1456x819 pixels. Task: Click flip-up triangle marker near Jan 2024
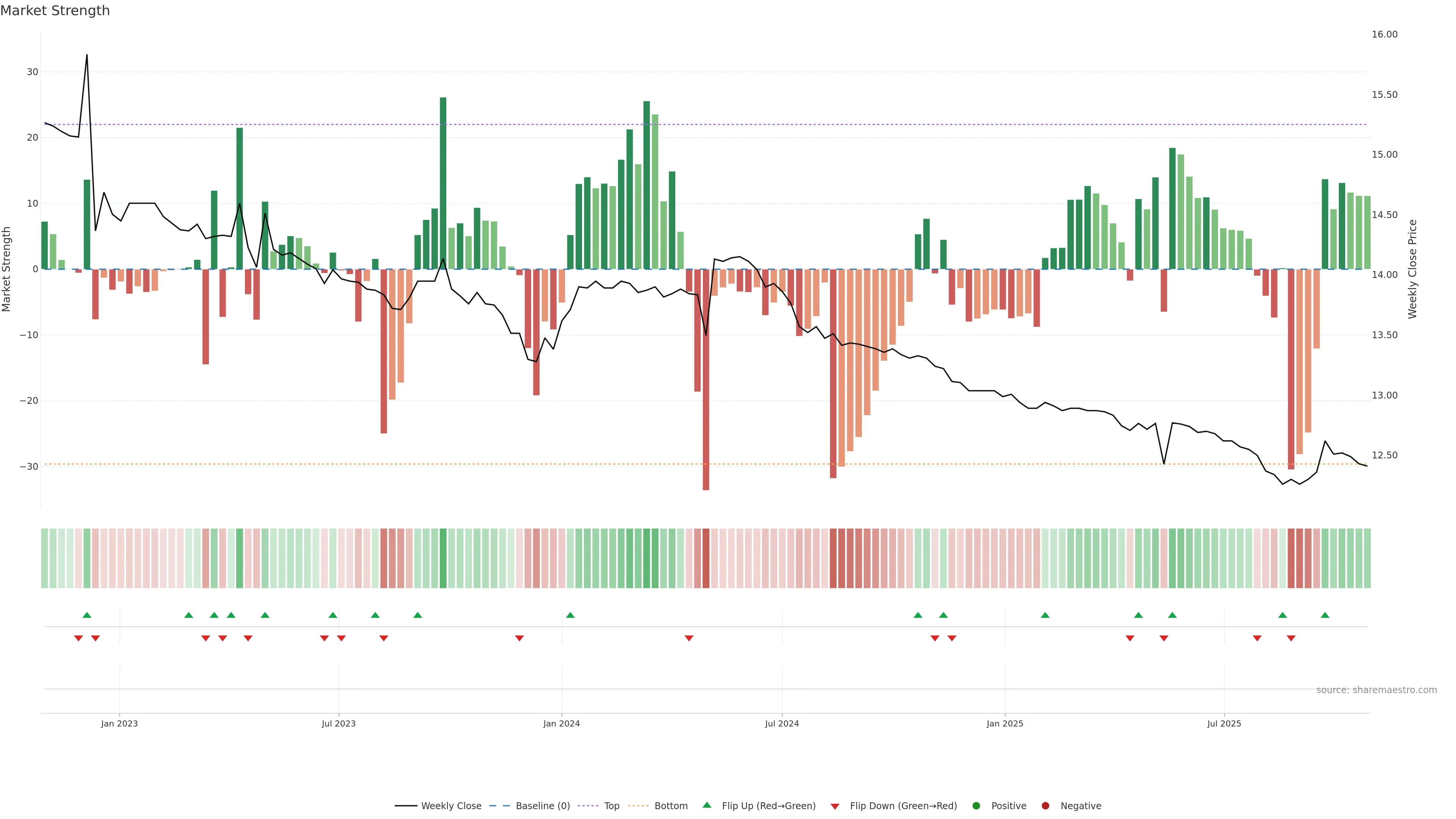click(570, 615)
